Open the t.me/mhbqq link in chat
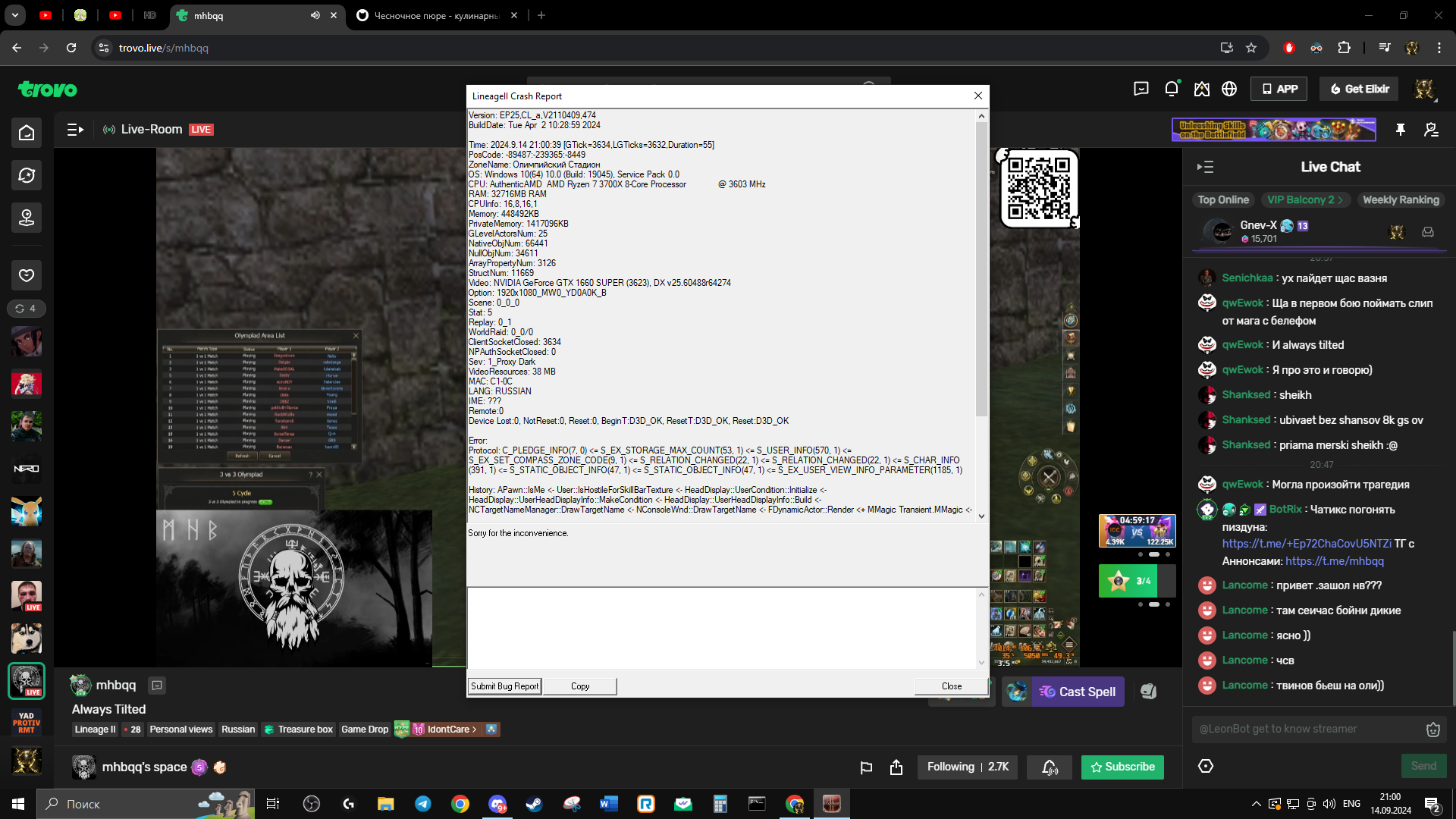 point(1334,561)
